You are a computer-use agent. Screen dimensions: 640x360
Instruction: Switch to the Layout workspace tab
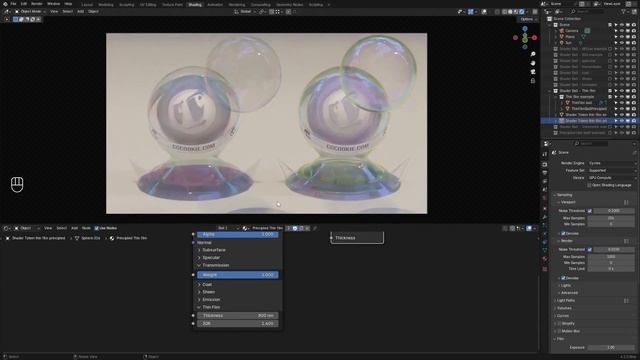[87, 4]
